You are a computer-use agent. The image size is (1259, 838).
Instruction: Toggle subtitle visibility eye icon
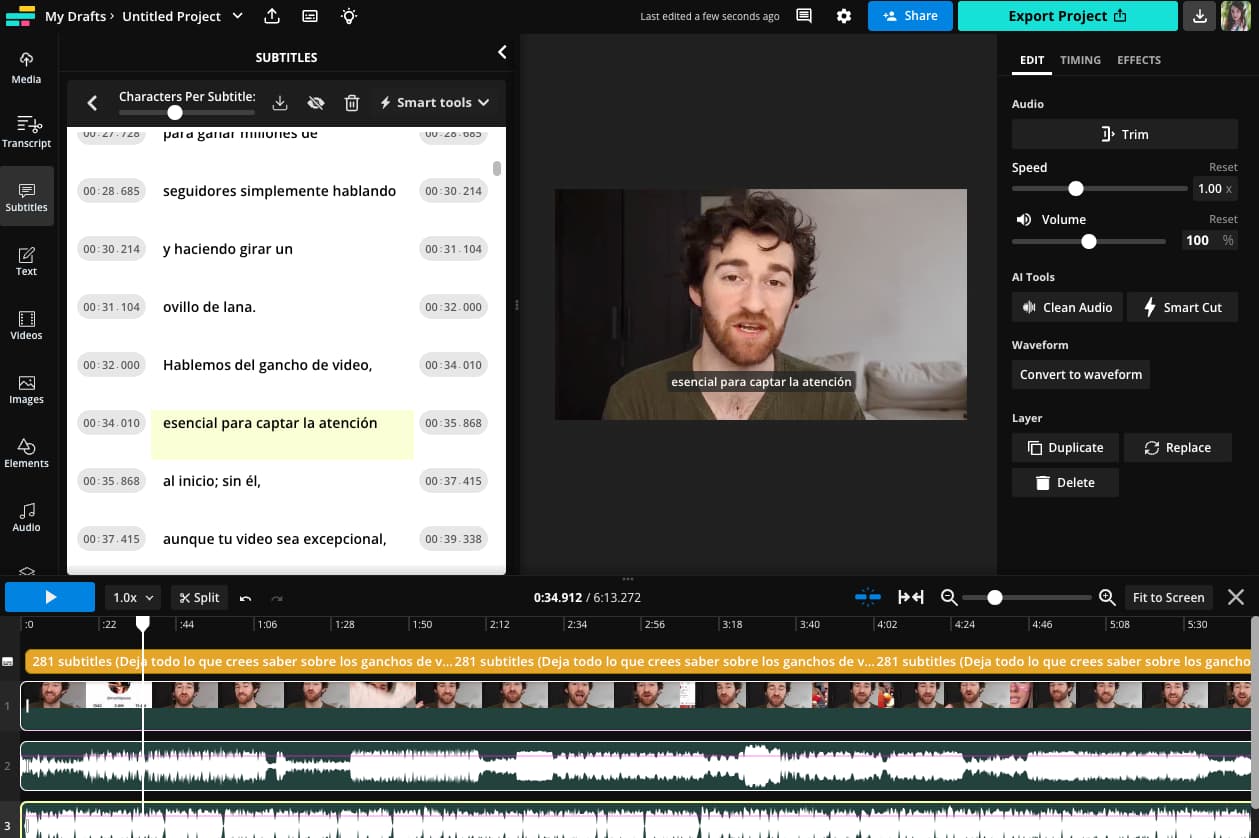[x=316, y=102]
